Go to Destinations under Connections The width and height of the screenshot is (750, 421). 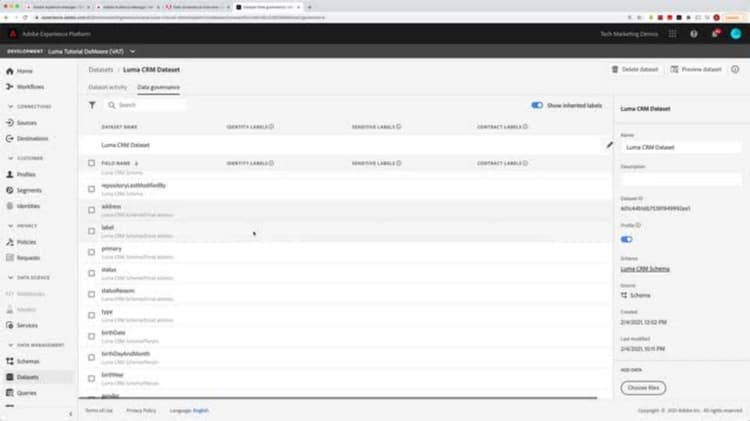click(27, 139)
